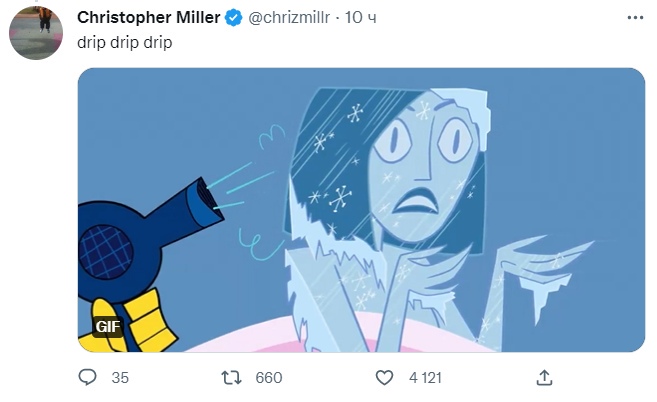The image size is (657, 402).
Task: Click the GIF badge on the media
Action: [x=108, y=326]
